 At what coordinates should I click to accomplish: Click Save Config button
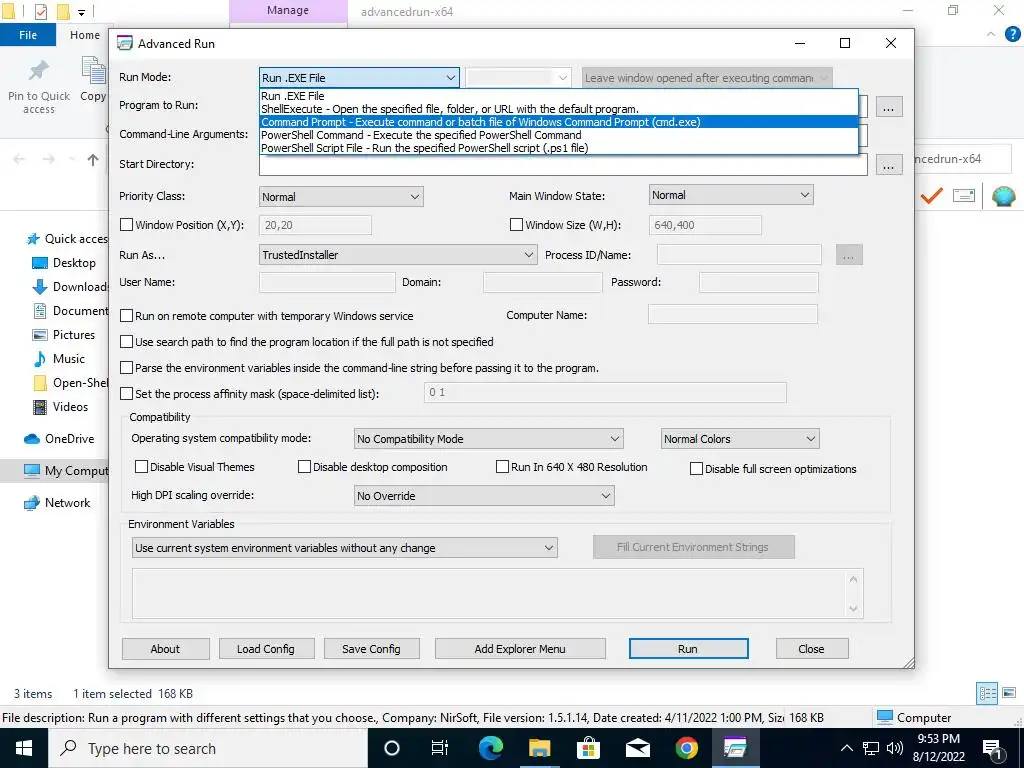pyautogui.click(x=371, y=648)
